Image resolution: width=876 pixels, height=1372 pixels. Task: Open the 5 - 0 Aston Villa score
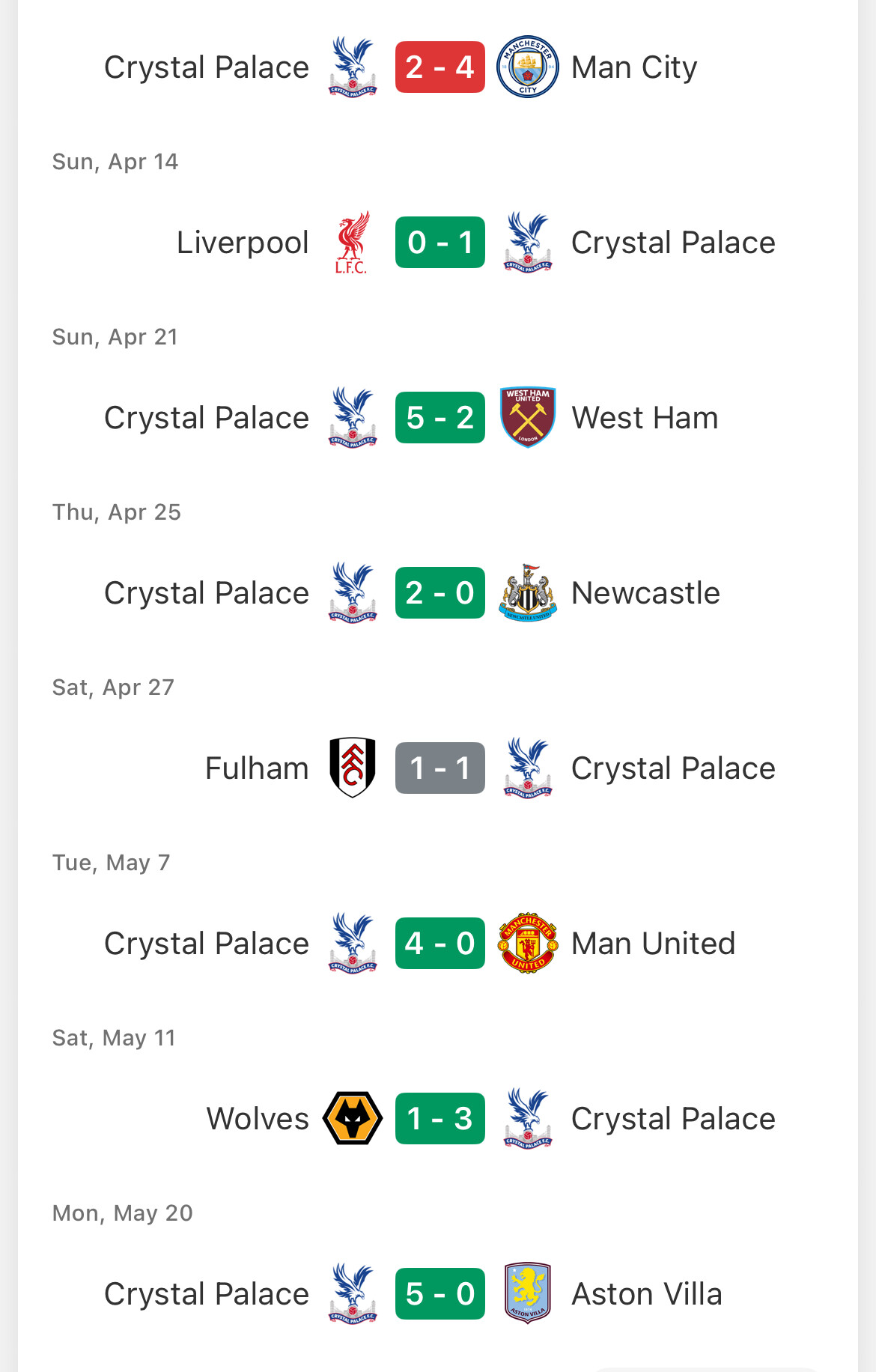[x=440, y=1294]
